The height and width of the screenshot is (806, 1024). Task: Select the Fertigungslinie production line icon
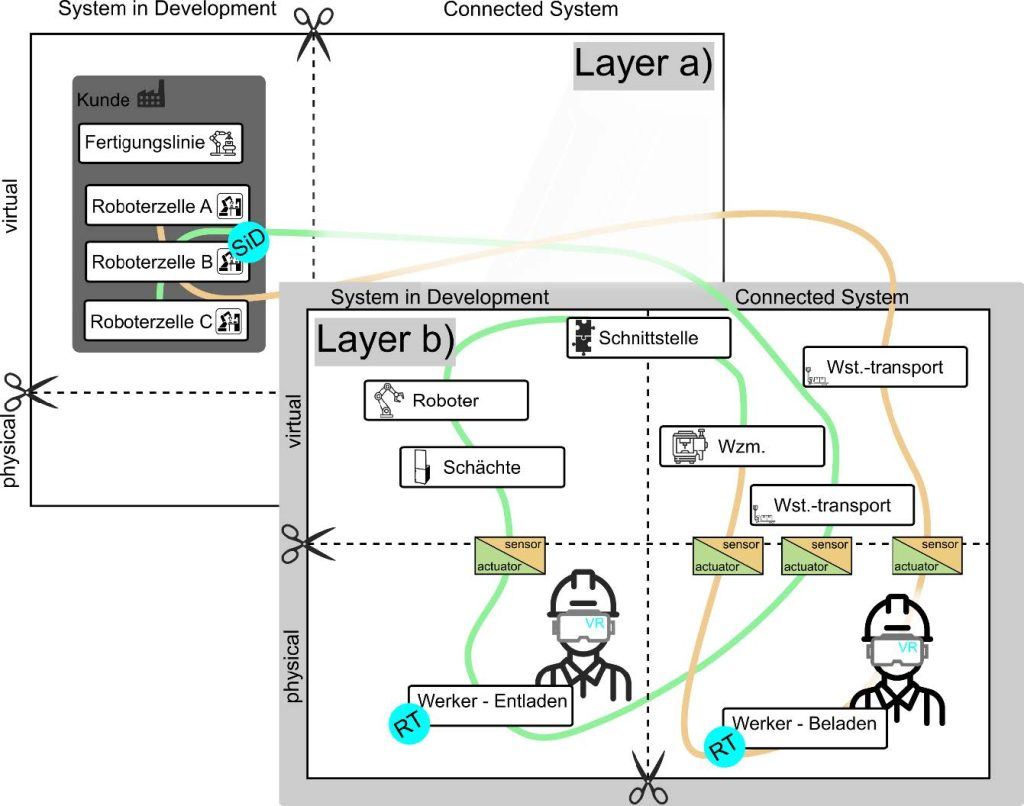225,144
